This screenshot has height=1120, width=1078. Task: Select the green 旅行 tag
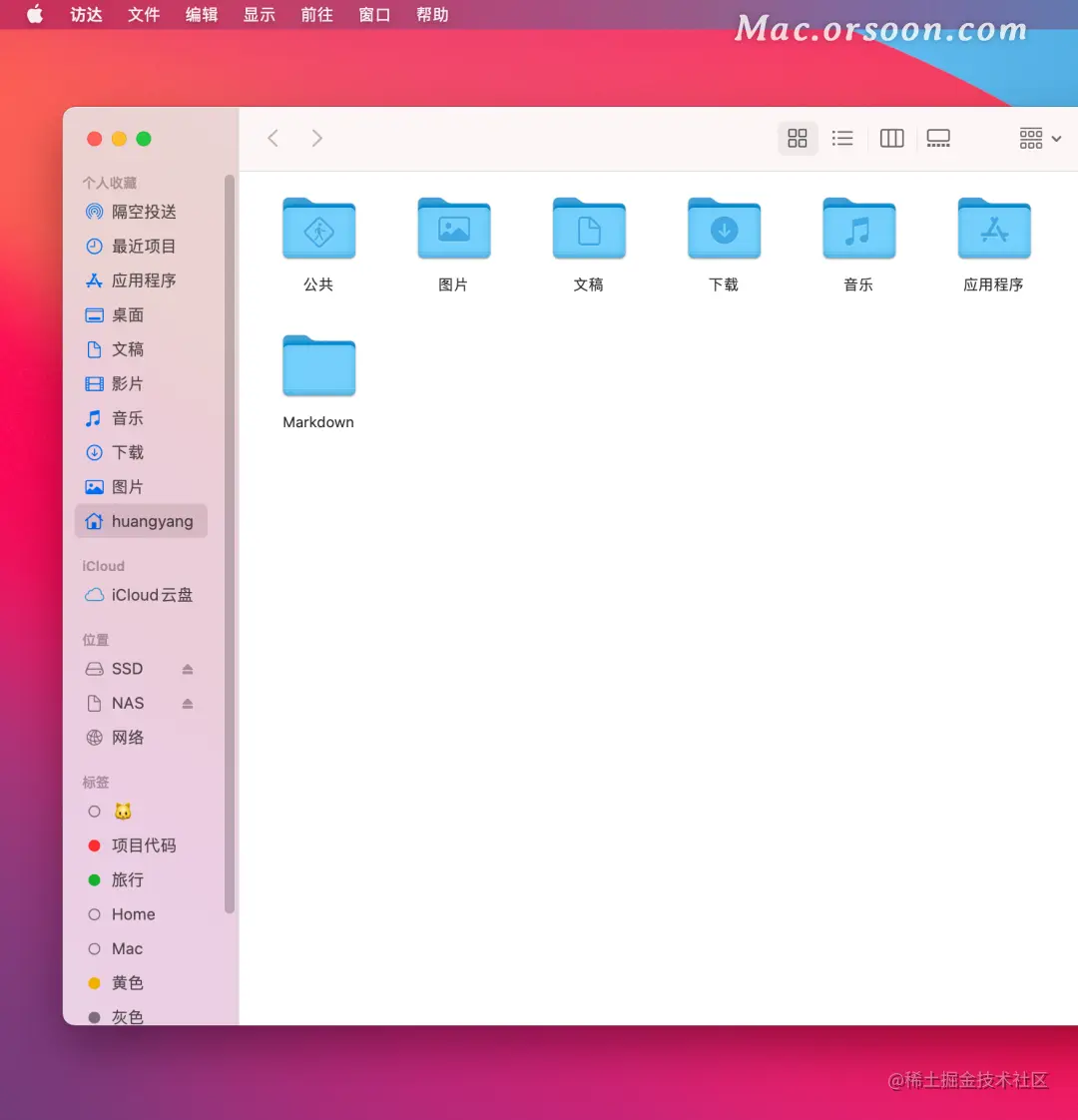click(x=142, y=880)
